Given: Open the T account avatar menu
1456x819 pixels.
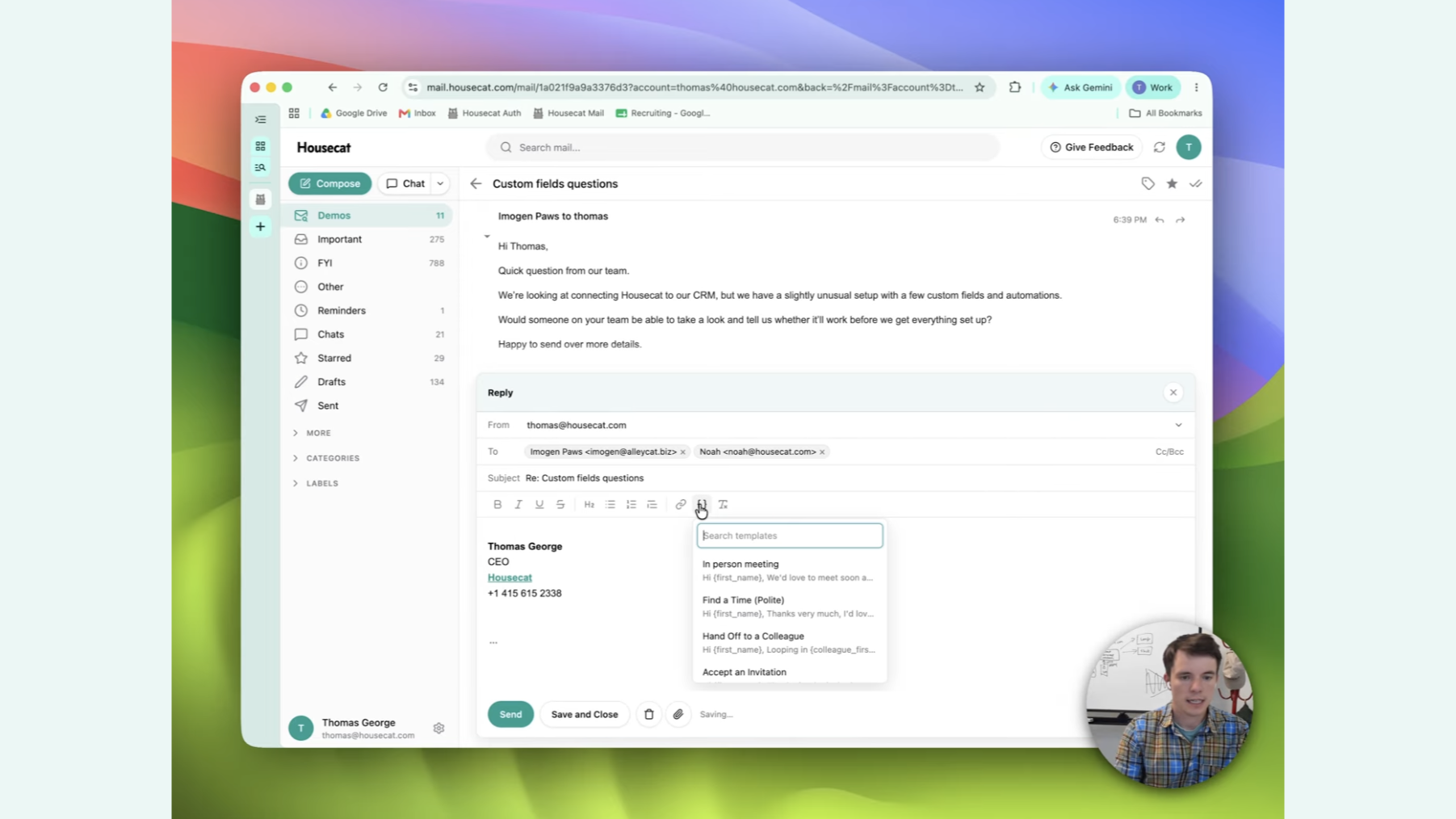Looking at the screenshot, I should pyautogui.click(x=1189, y=147).
